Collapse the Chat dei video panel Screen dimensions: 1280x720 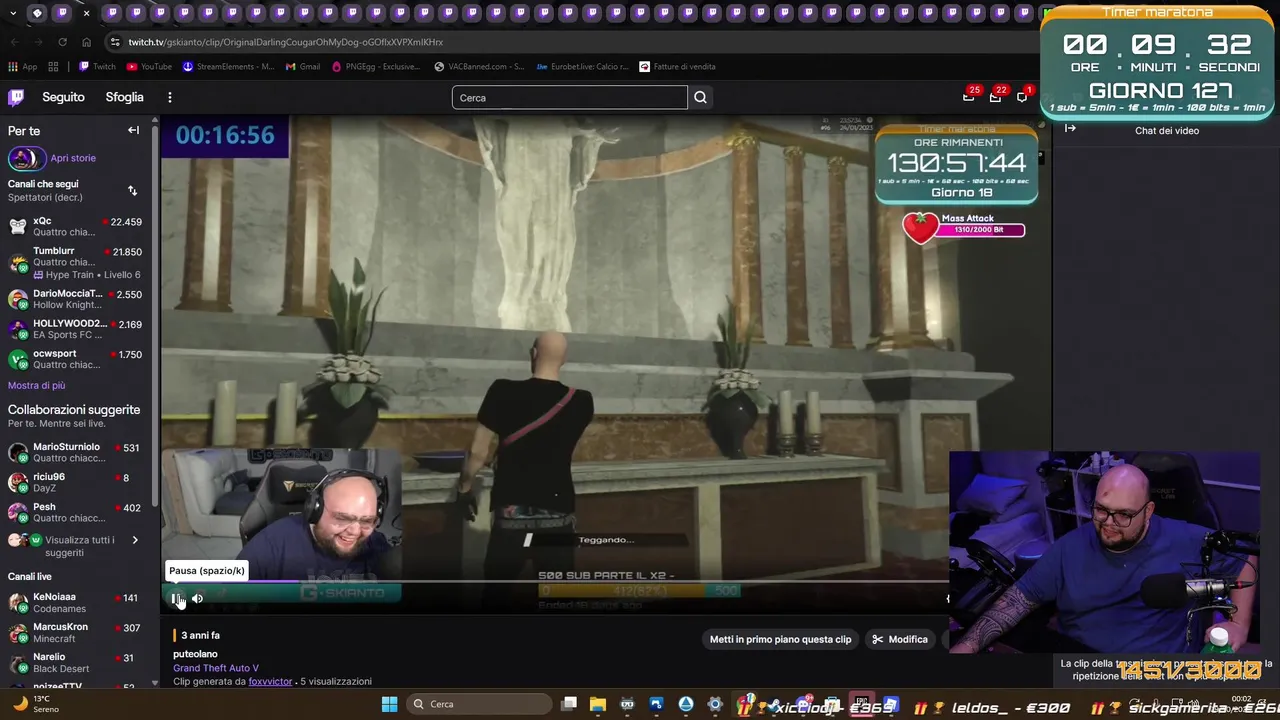point(1070,128)
